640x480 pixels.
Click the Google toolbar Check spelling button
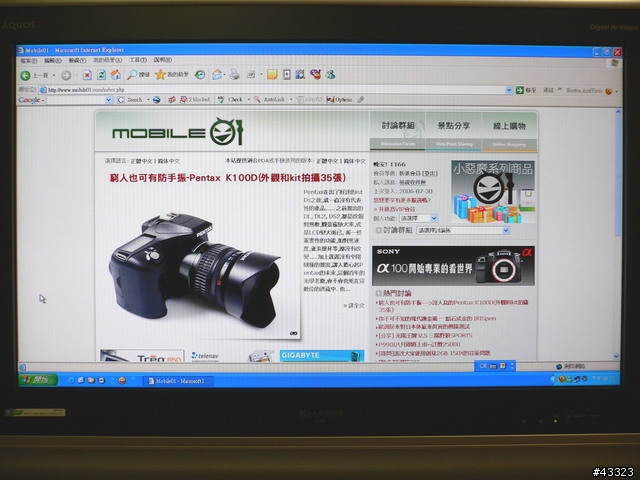click(x=231, y=99)
